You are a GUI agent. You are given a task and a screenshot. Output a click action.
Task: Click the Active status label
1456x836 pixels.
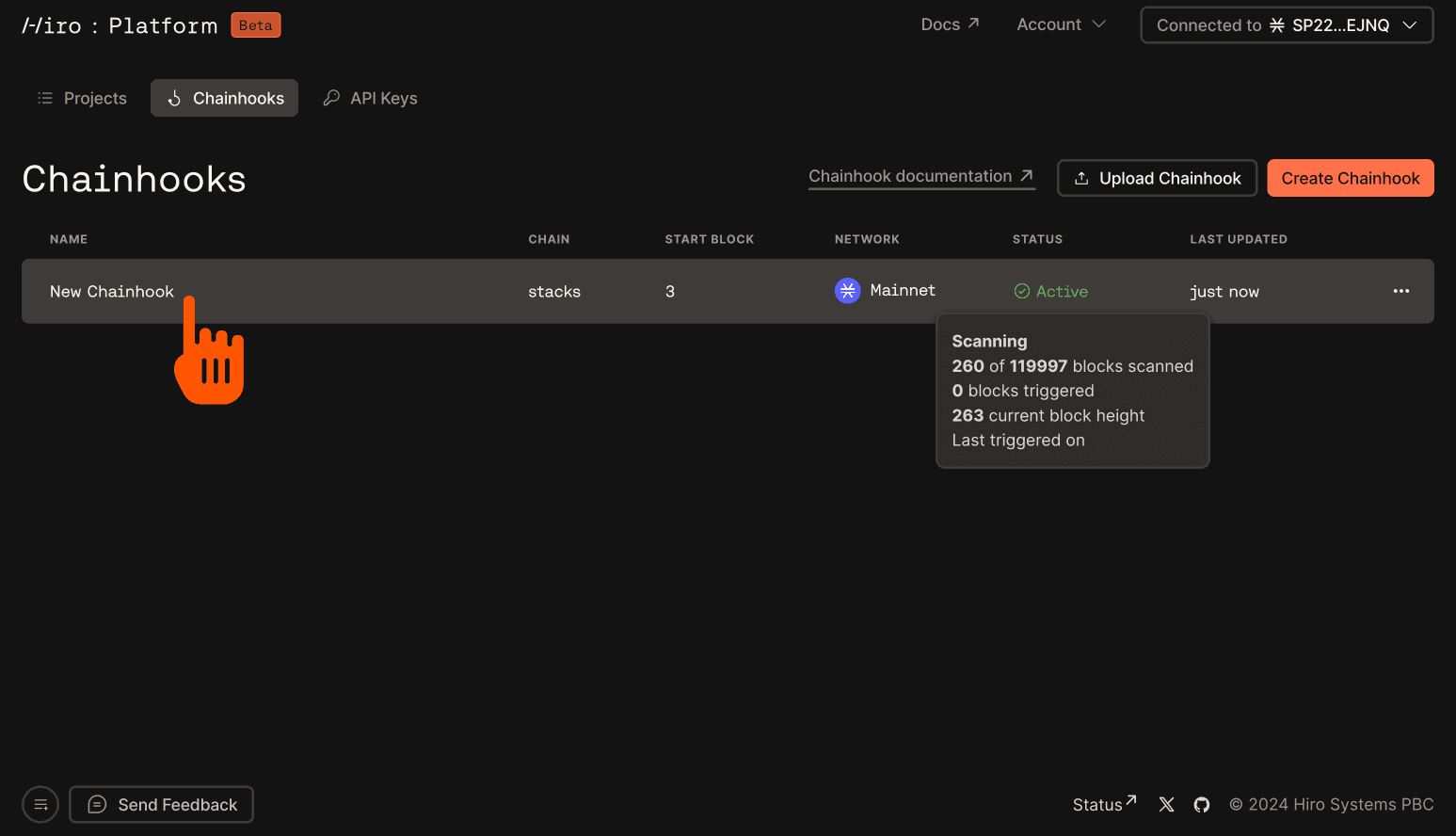[x=1062, y=292]
